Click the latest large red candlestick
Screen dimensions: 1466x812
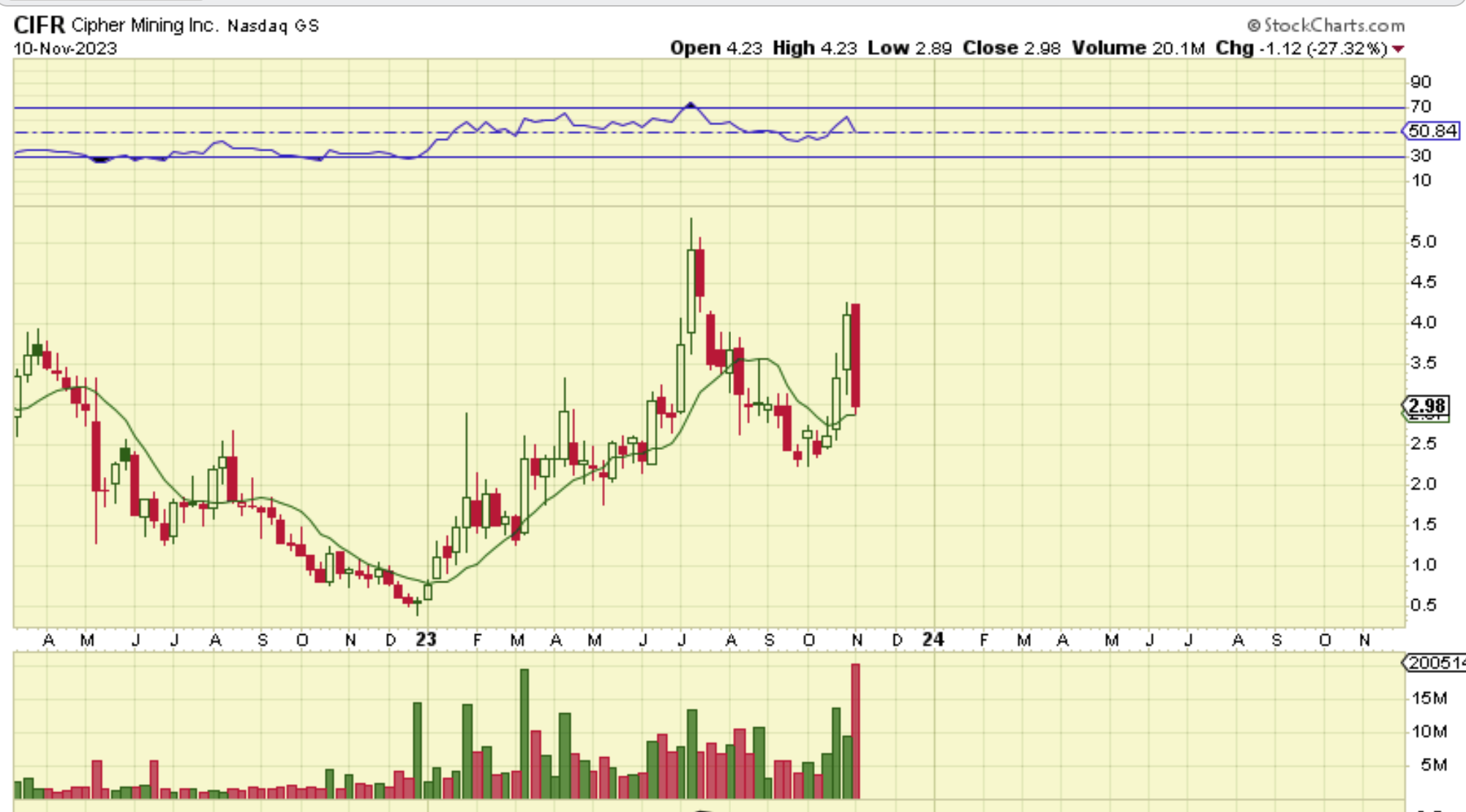pyautogui.click(x=855, y=355)
